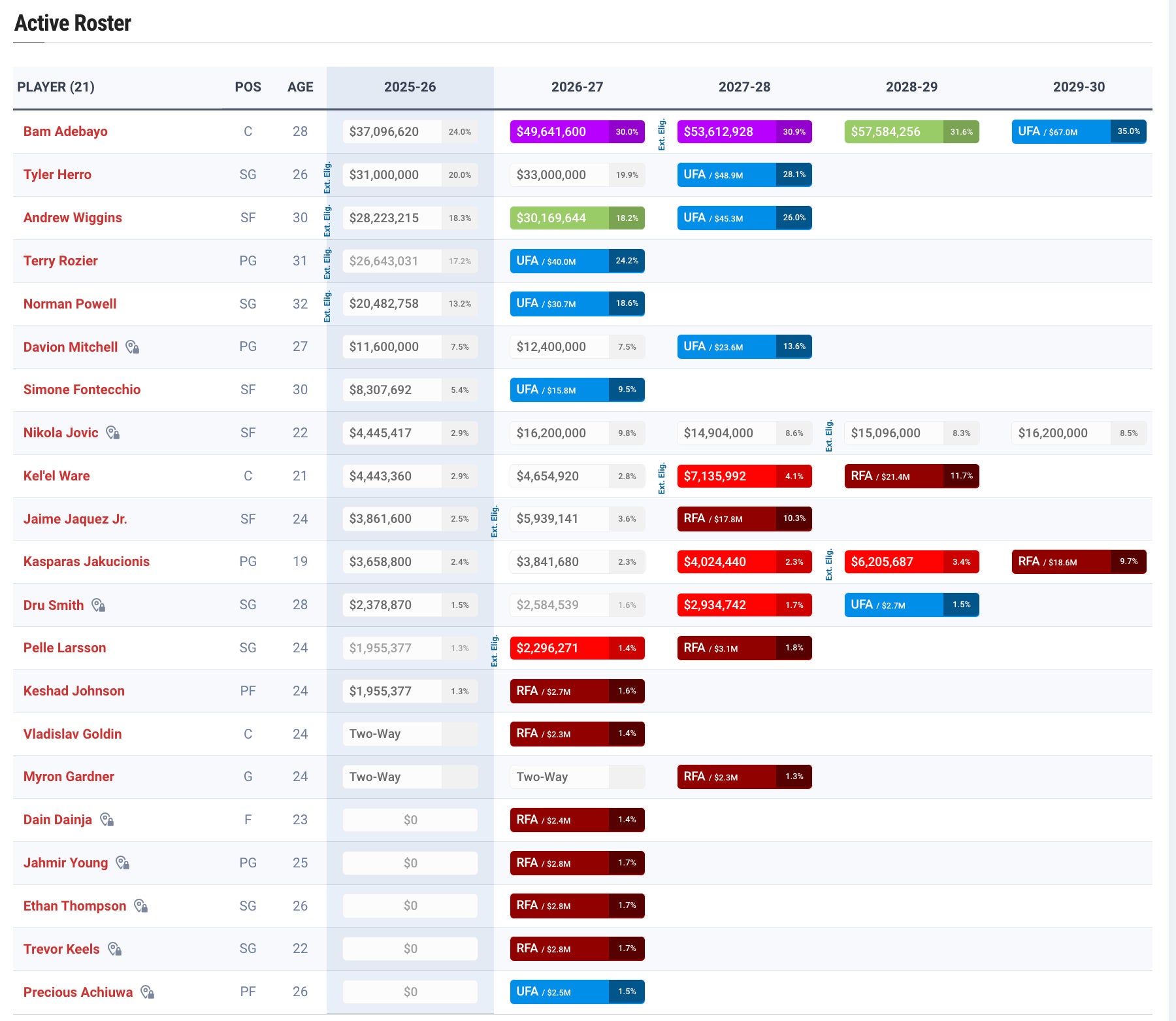The height and width of the screenshot is (1021, 1176).
Task: Select the 2026-27 column header
Action: tap(577, 87)
